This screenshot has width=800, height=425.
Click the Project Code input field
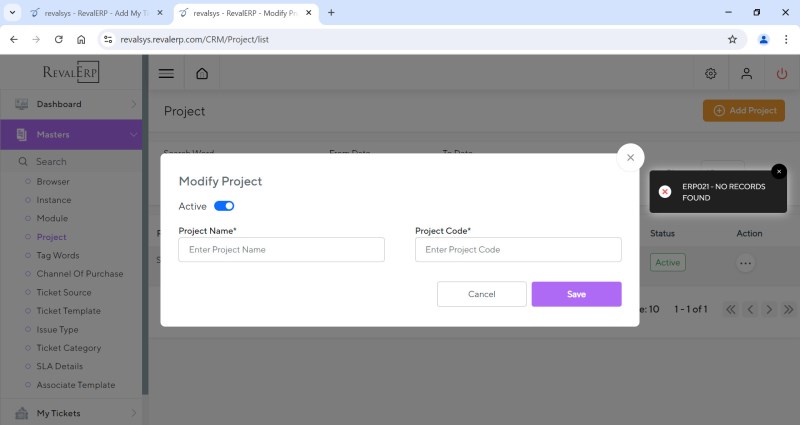pyautogui.click(x=518, y=249)
